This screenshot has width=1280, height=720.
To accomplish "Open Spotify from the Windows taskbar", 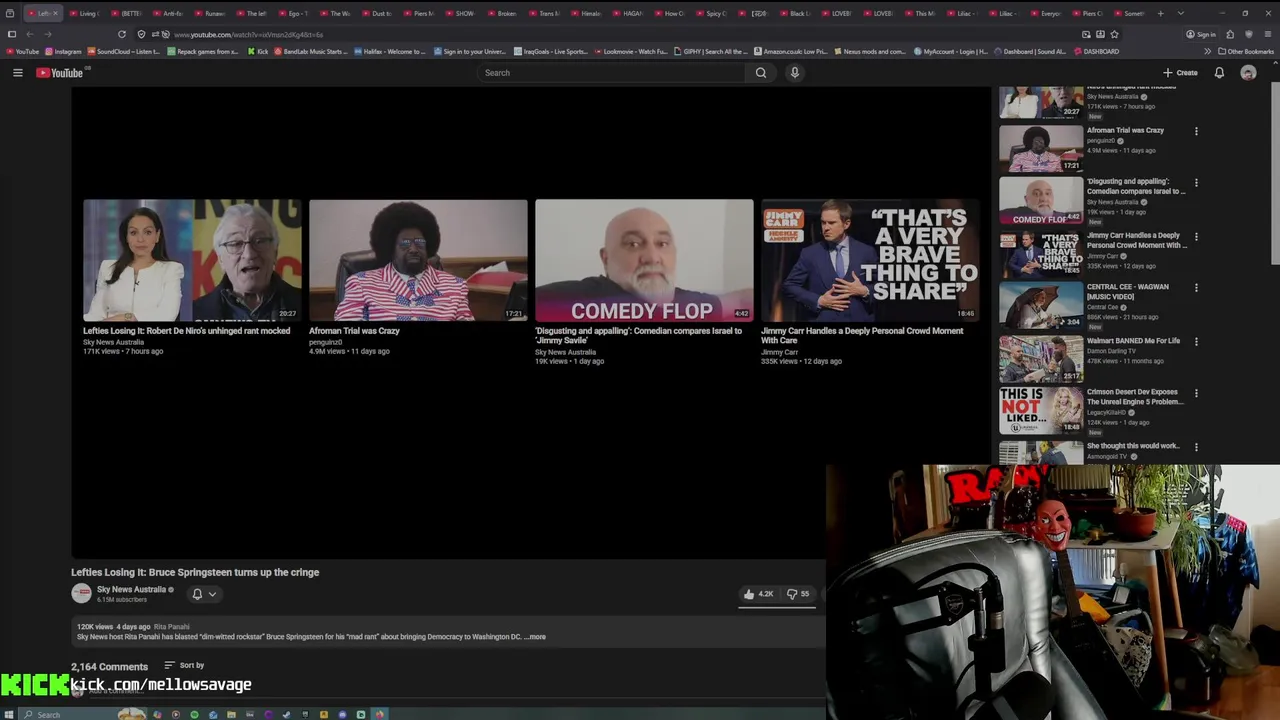I will (x=194, y=714).
